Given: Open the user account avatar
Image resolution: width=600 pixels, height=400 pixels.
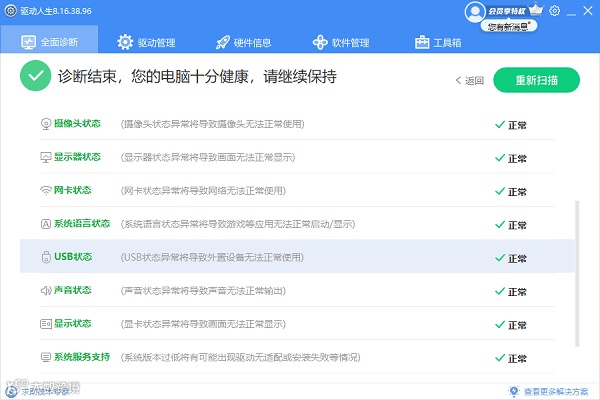Looking at the screenshot, I should (475, 11).
